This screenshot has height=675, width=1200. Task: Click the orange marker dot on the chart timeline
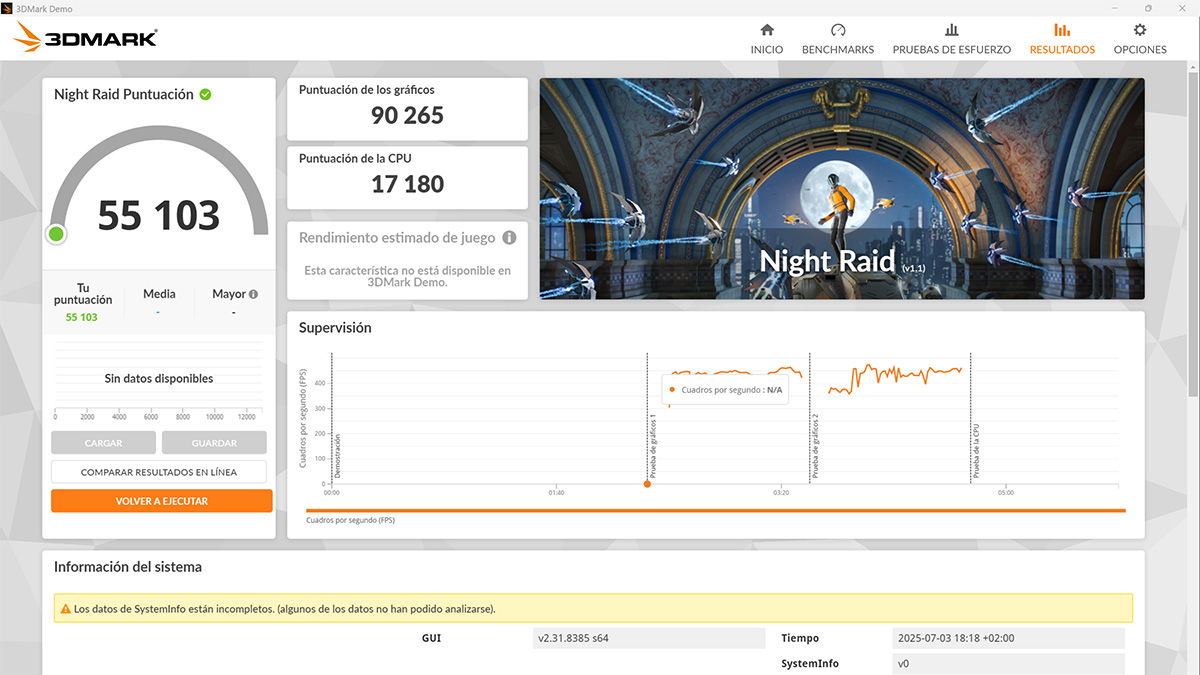tap(647, 484)
